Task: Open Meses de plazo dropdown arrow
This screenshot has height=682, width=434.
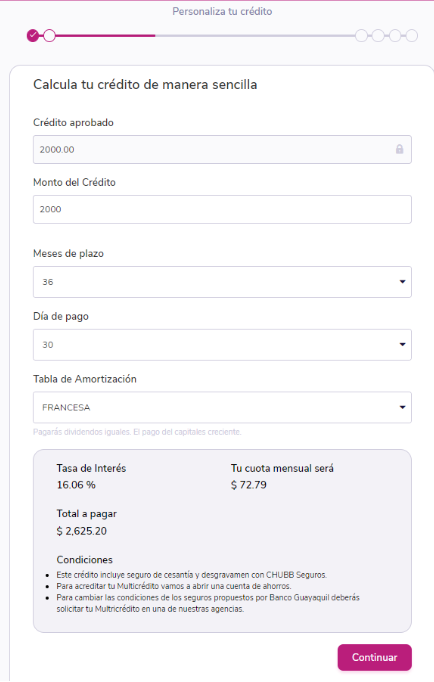Action: (402, 282)
